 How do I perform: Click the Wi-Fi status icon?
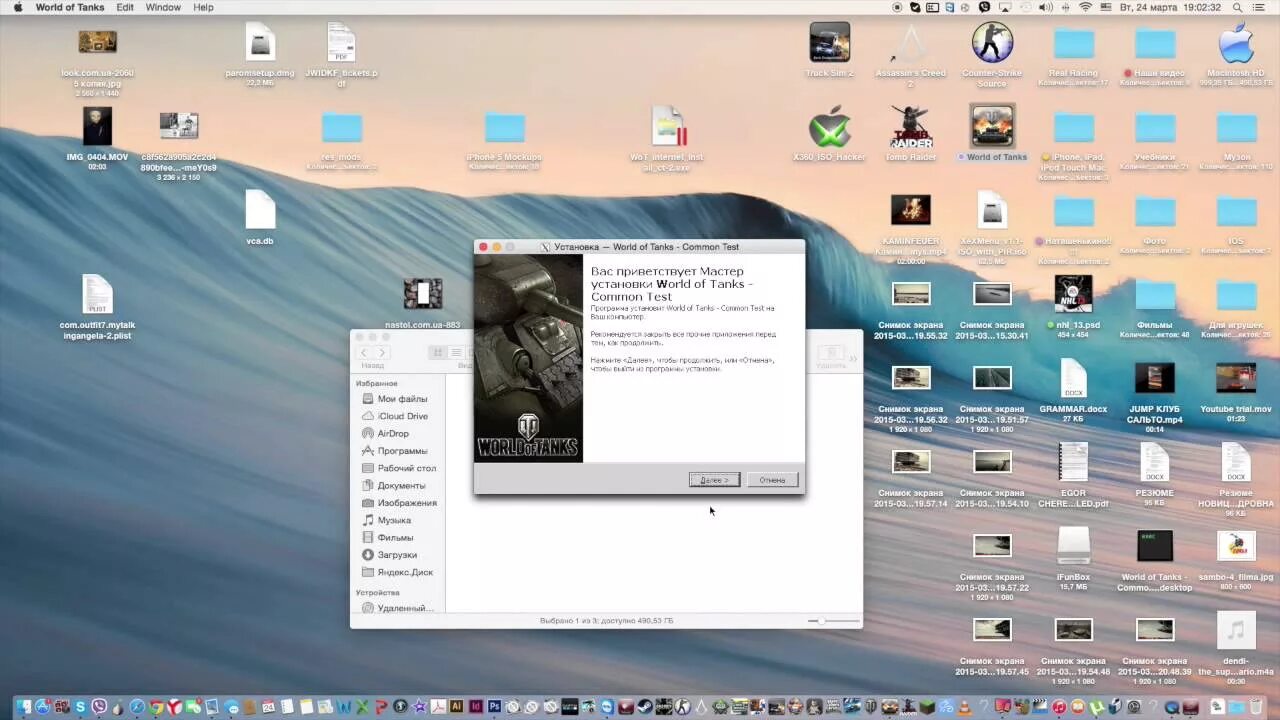pyautogui.click(x=1085, y=7)
